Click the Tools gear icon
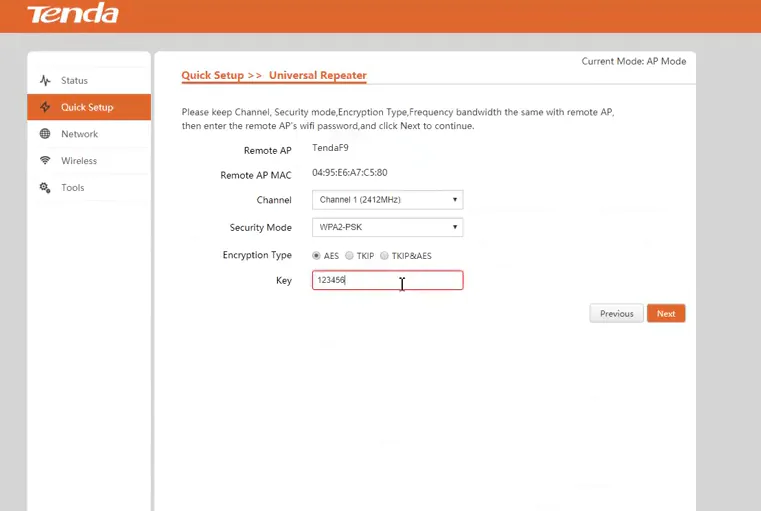 pos(45,188)
